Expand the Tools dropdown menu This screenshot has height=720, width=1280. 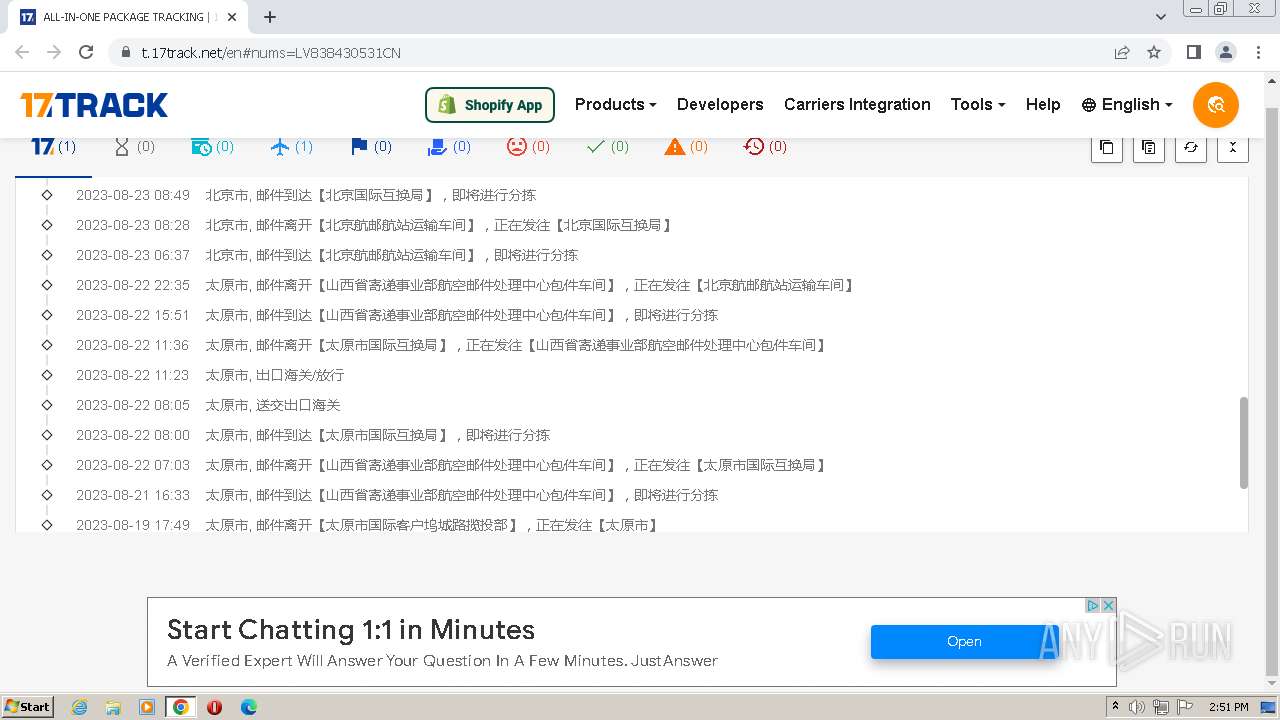coord(977,104)
